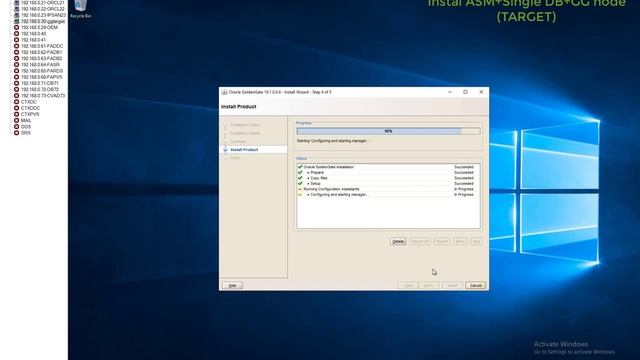
Task: Select second Installation step in wizard sidebar
Action: pyautogui.click(x=245, y=133)
